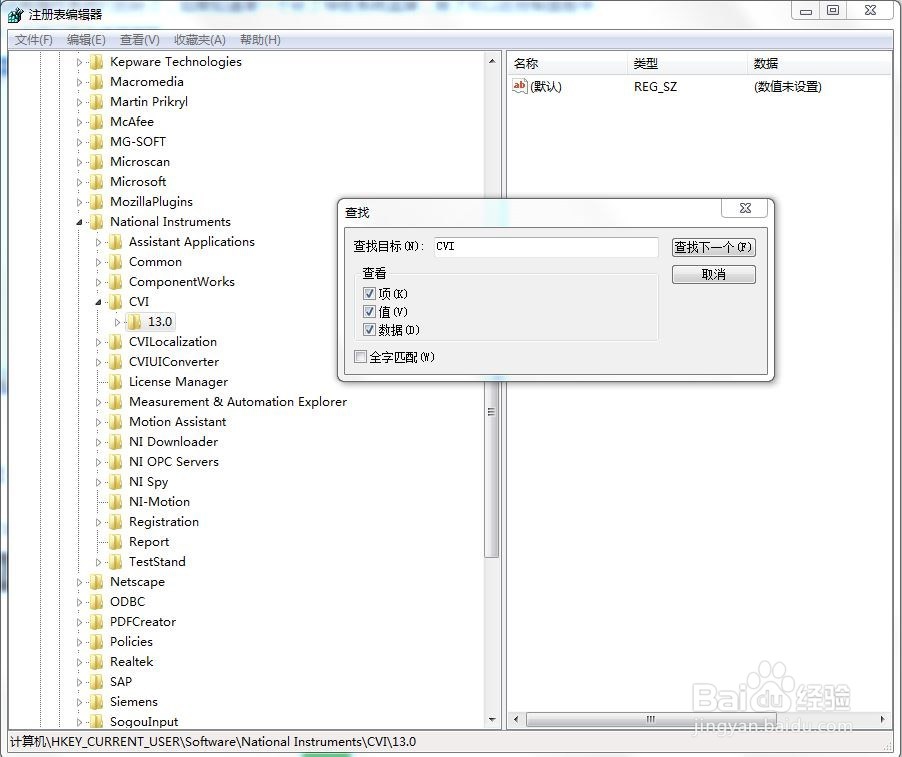The width and height of the screenshot is (902, 757).
Task: Expand the CVILocalization node
Action: (98, 342)
